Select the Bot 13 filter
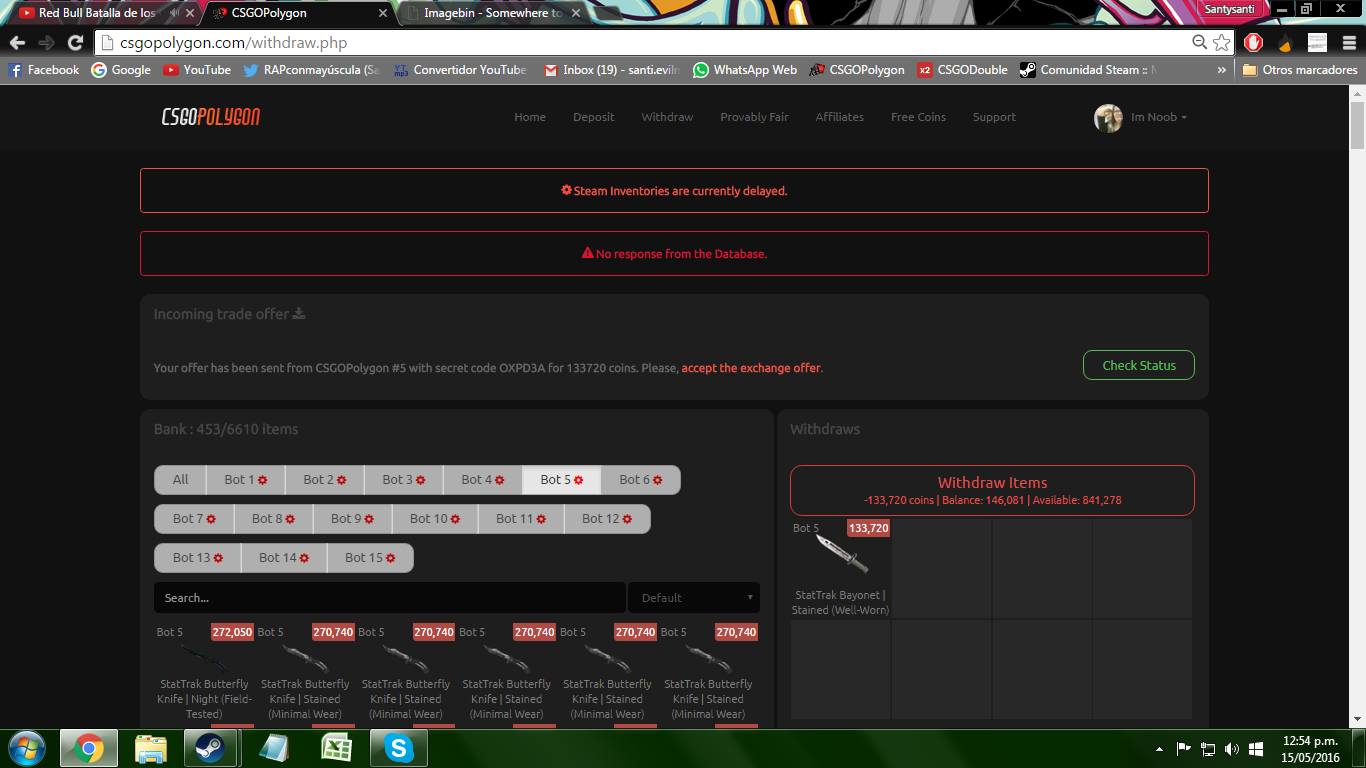Screen dimensions: 1366x768 198,558
